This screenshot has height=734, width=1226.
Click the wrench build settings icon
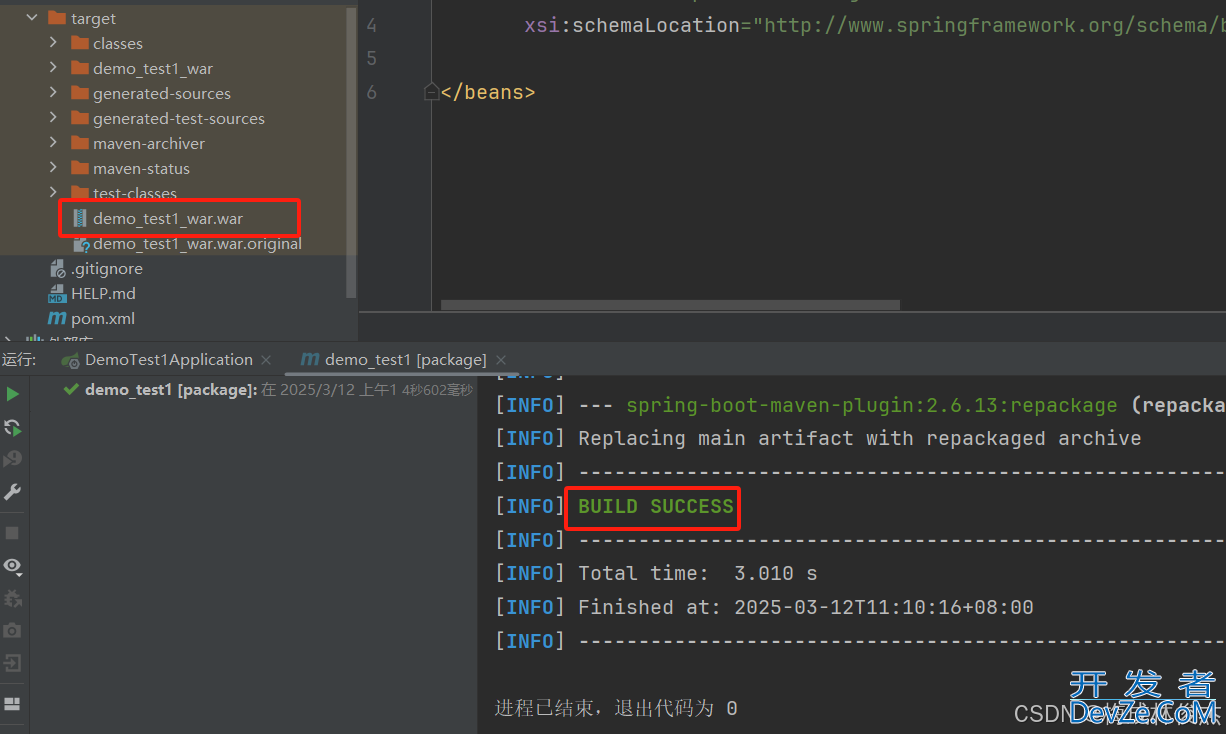pos(12,492)
